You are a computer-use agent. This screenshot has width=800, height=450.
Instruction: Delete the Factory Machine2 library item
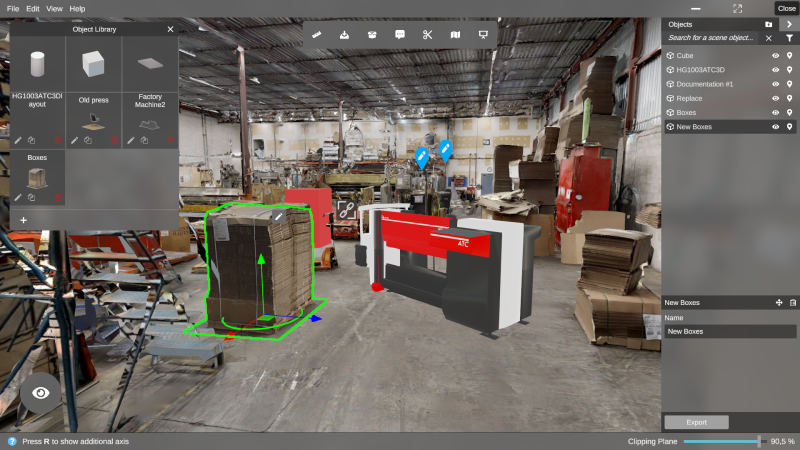click(171, 140)
